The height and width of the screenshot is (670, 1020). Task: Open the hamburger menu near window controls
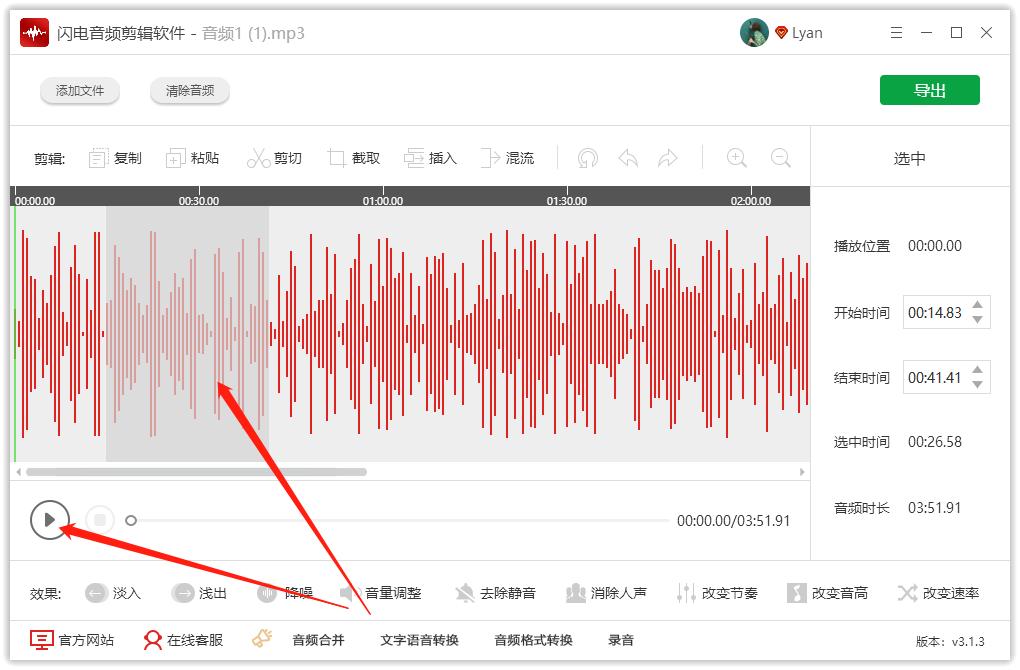click(x=896, y=32)
